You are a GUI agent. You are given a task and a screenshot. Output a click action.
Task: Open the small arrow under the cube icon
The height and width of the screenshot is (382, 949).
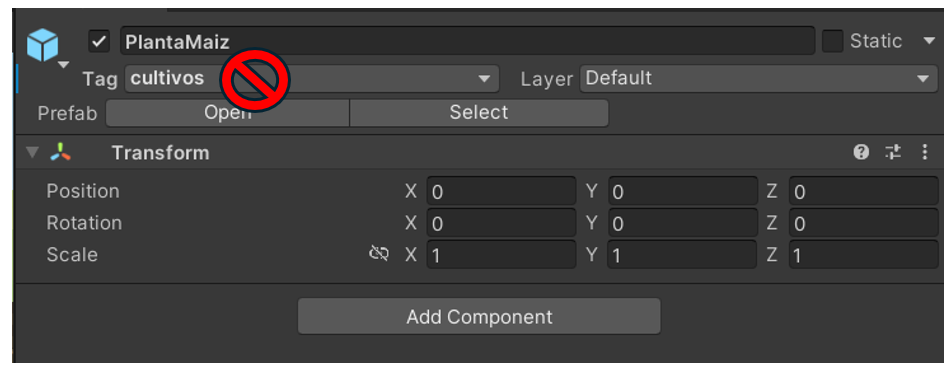(x=63, y=64)
